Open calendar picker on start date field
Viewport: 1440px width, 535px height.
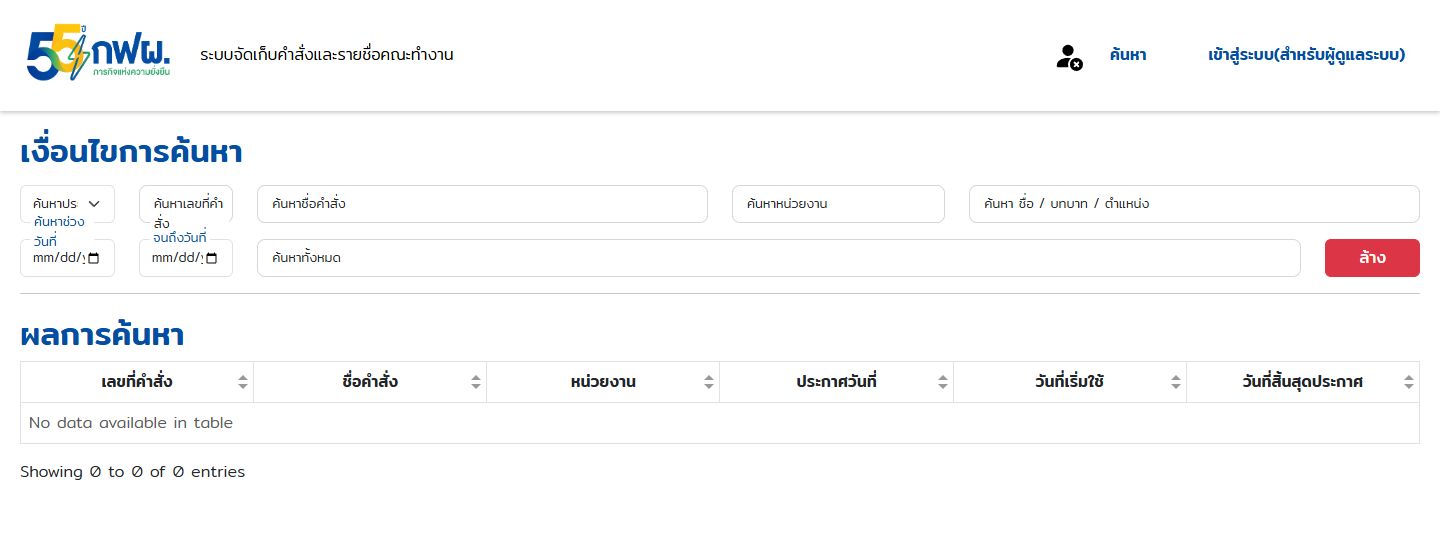click(x=94, y=258)
